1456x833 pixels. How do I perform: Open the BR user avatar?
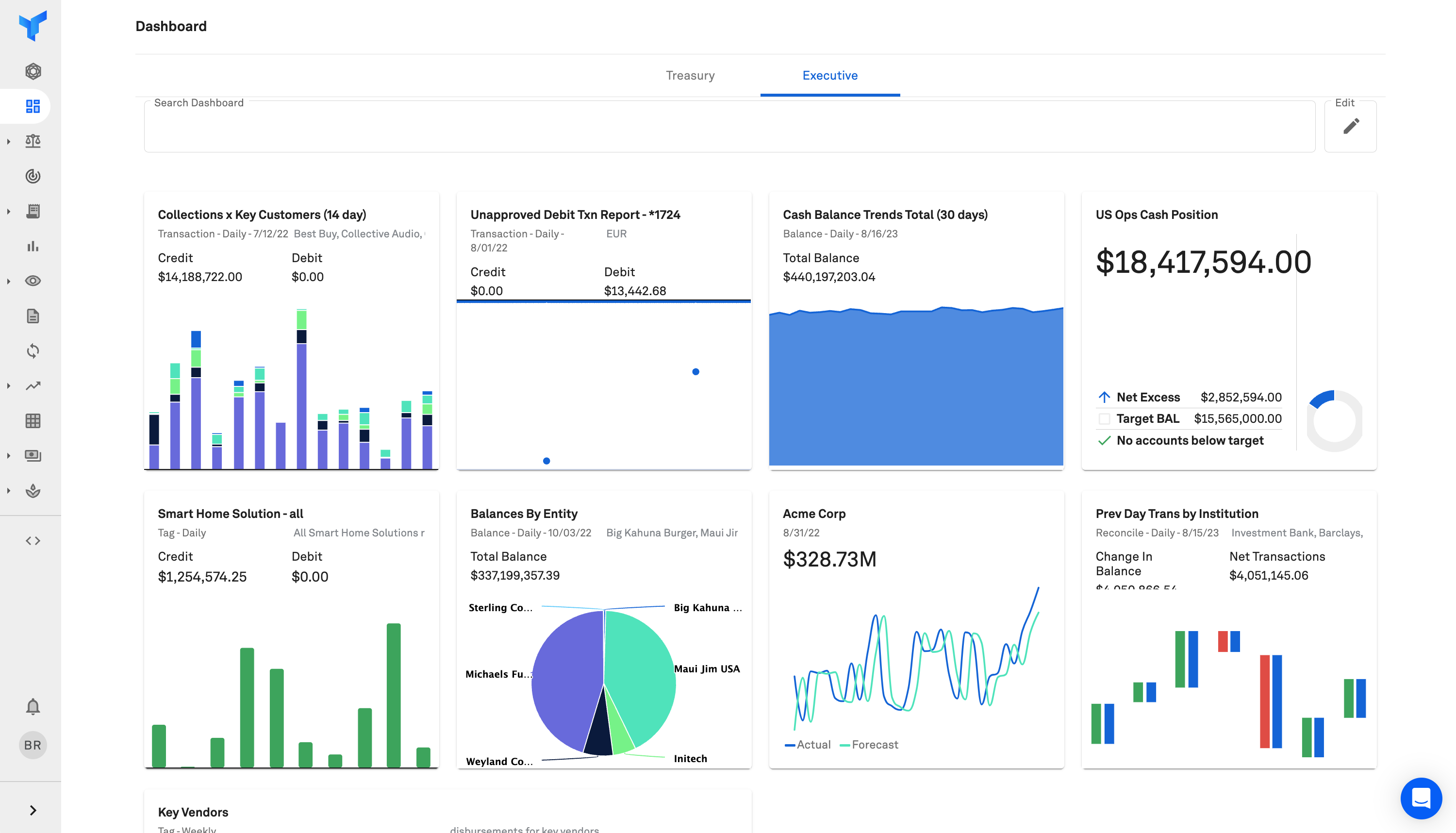point(33,745)
